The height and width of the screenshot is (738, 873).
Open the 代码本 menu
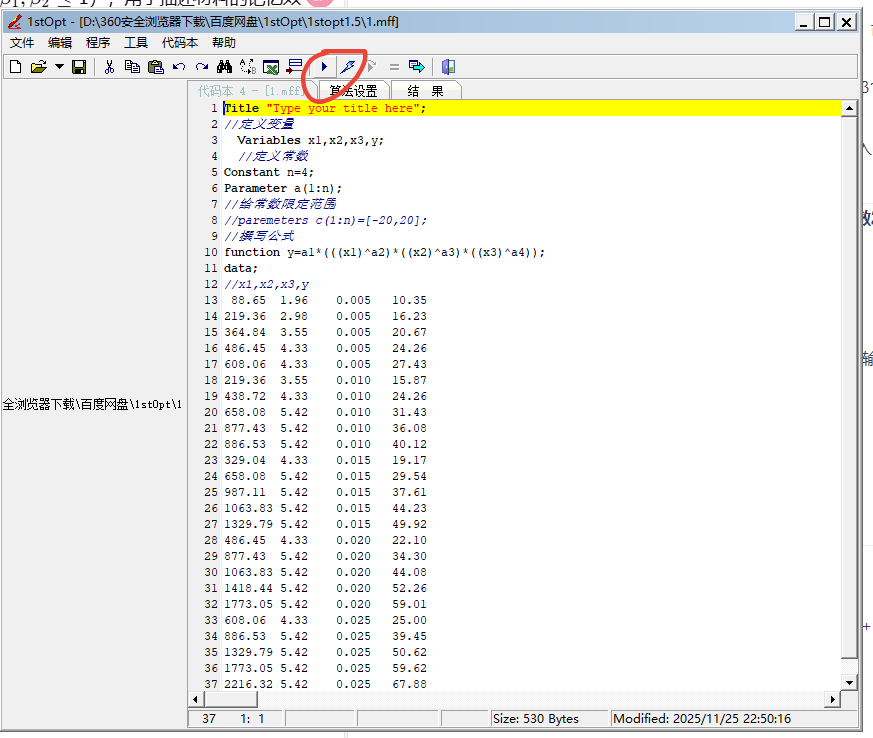click(x=179, y=43)
